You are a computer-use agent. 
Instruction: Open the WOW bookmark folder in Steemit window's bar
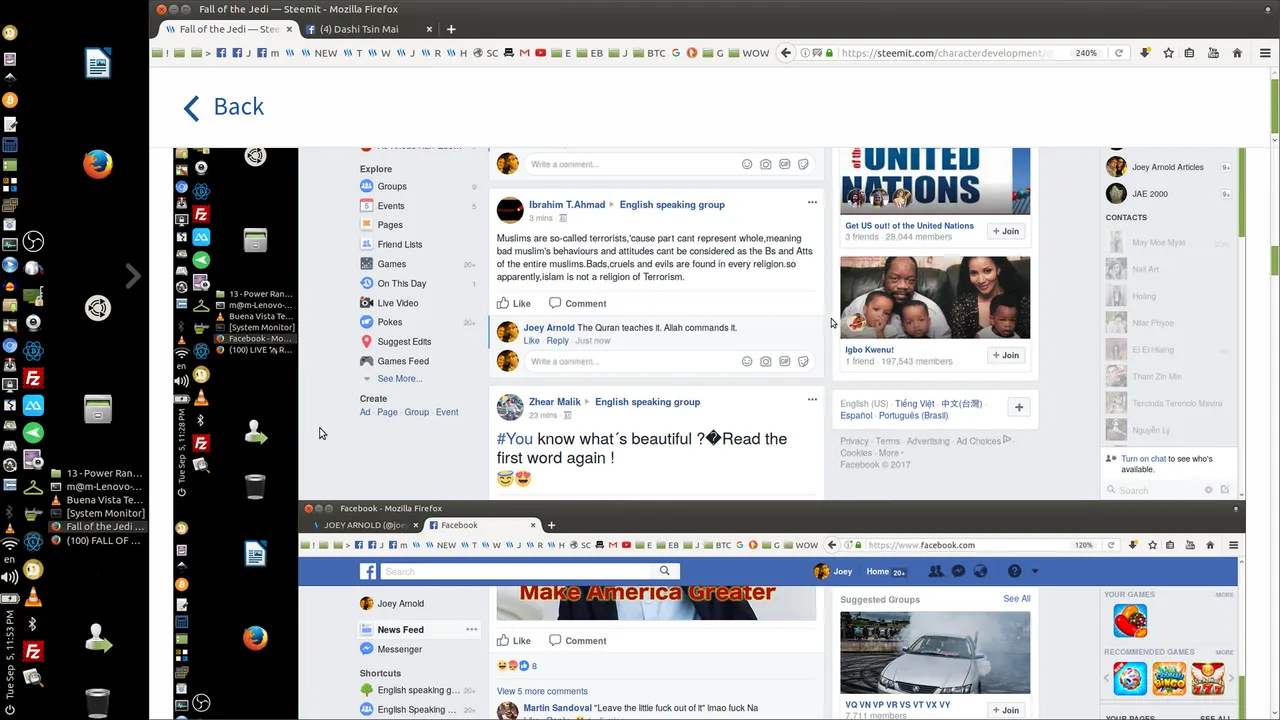tap(749, 53)
